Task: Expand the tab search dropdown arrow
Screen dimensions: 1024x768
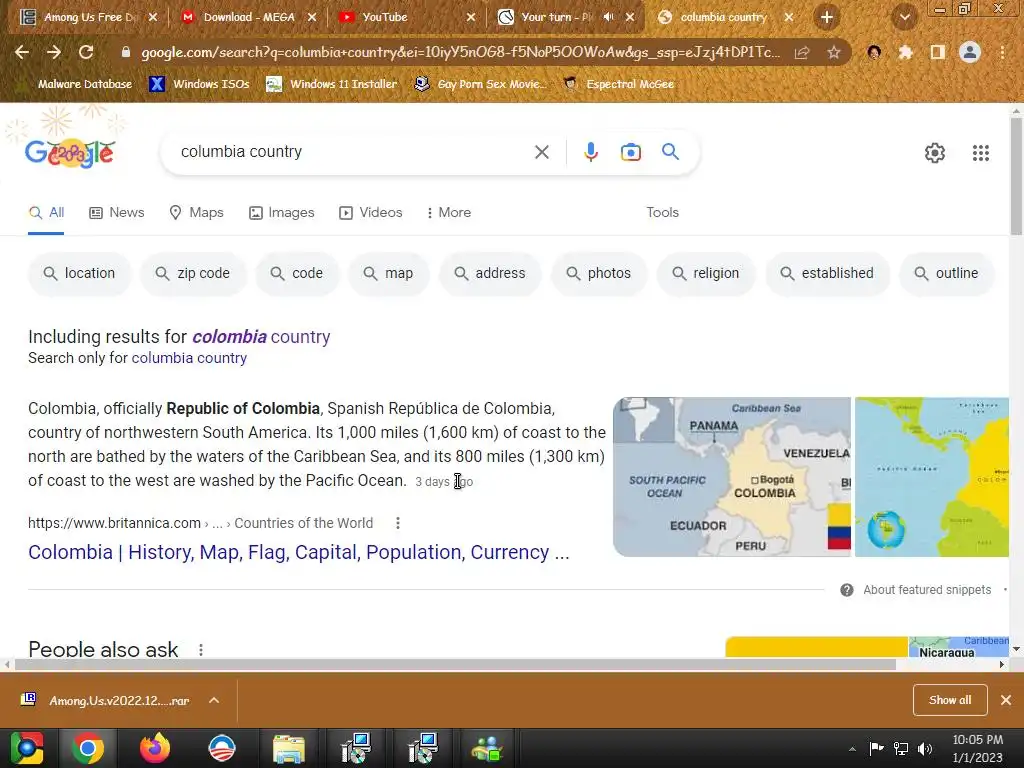Action: (904, 17)
